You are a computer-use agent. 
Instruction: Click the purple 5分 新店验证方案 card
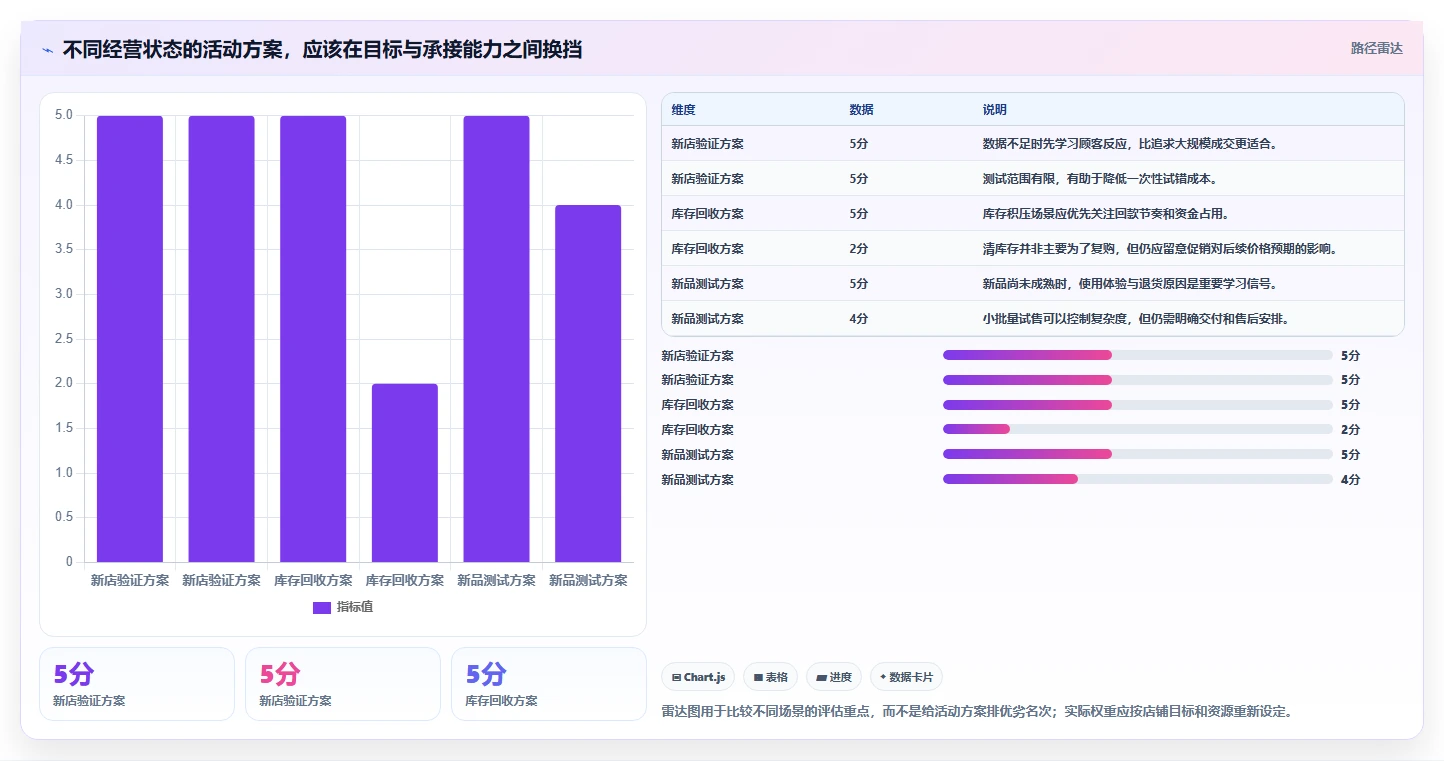pos(137,684)
